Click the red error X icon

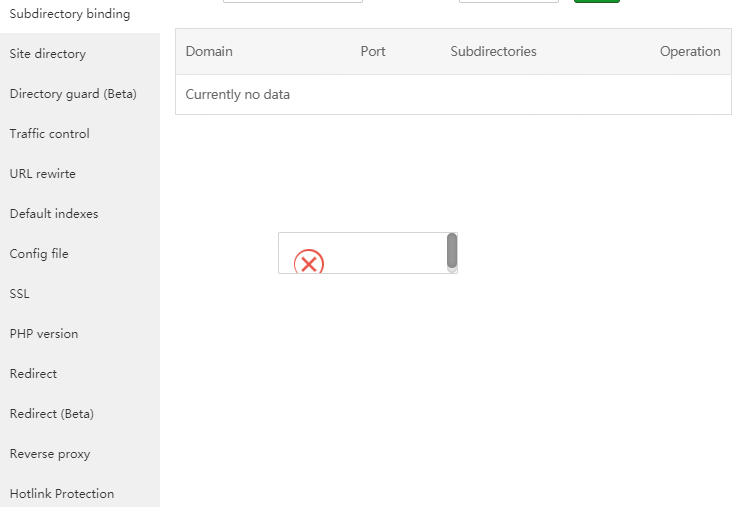tap(309, 263)
